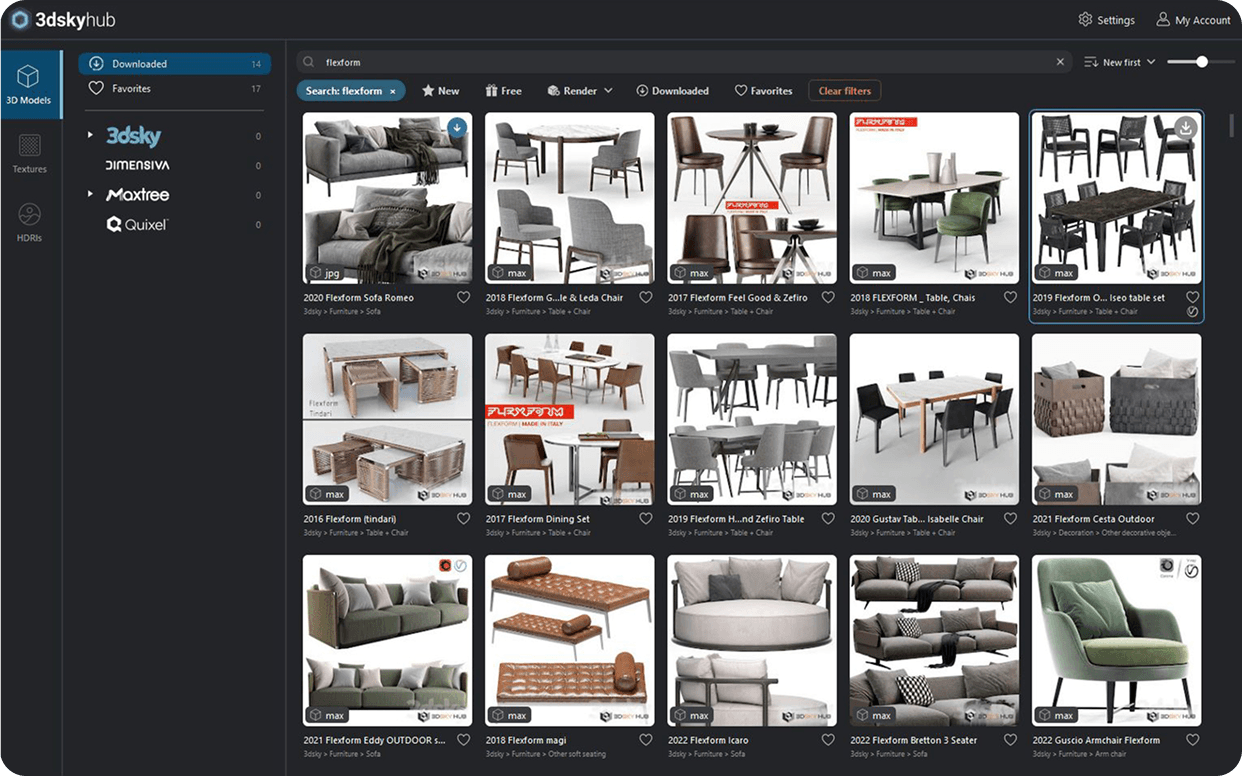The width and height of the screenshot is (1242, 776).
Task: Filter results by Downloaded
Action: click(672, 91)
